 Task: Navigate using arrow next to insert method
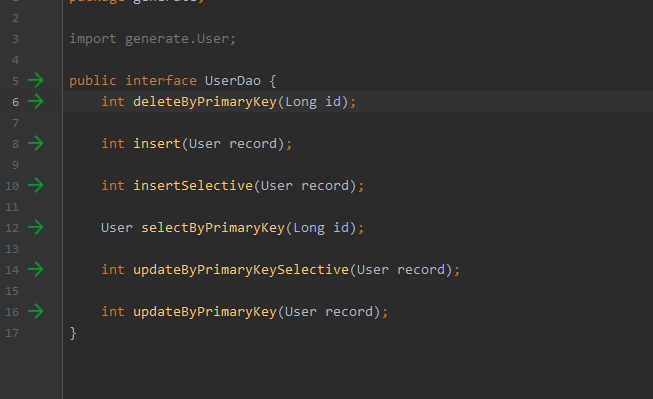[36, 143]
